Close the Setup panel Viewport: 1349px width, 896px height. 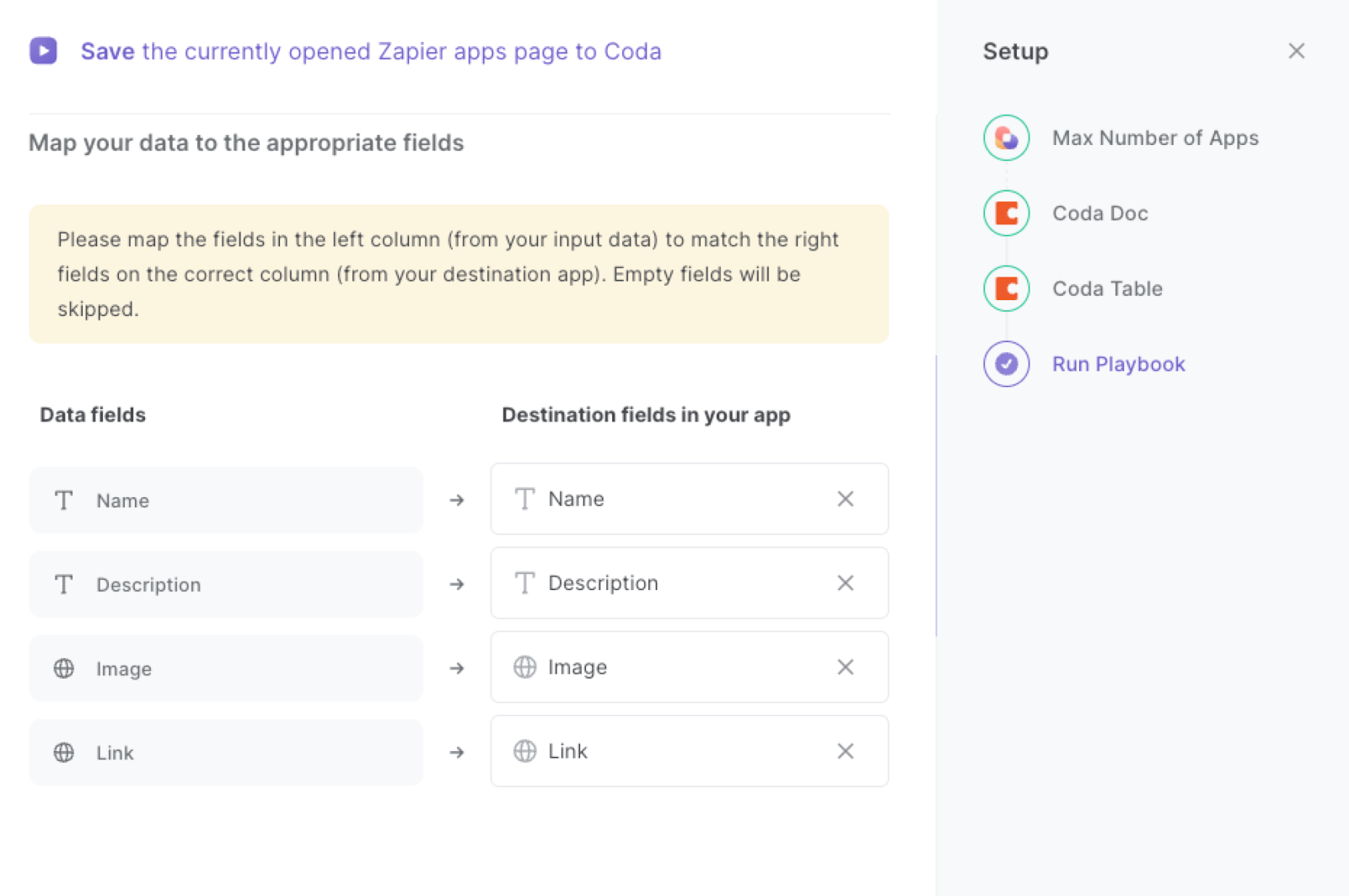(1297, 51)
